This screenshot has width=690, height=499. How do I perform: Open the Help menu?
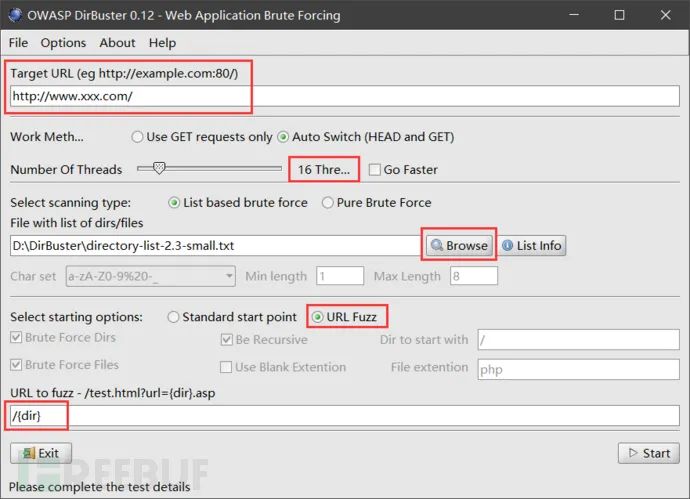click(x=162, y=43)
